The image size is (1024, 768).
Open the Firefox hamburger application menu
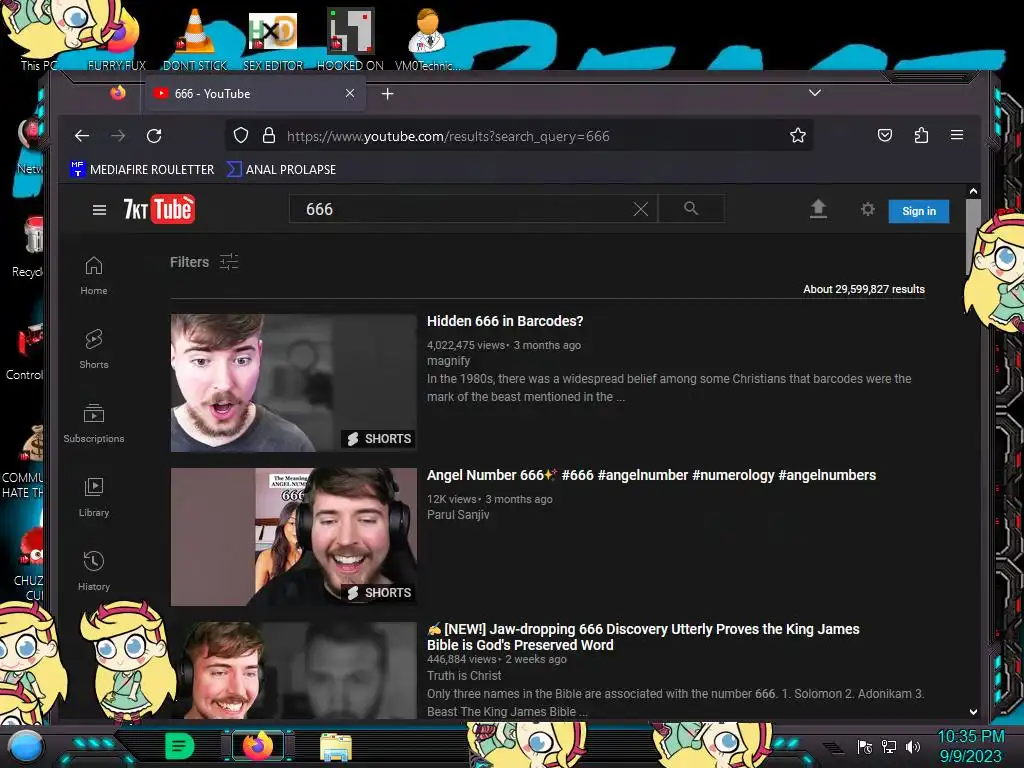[x=957, y=135]
